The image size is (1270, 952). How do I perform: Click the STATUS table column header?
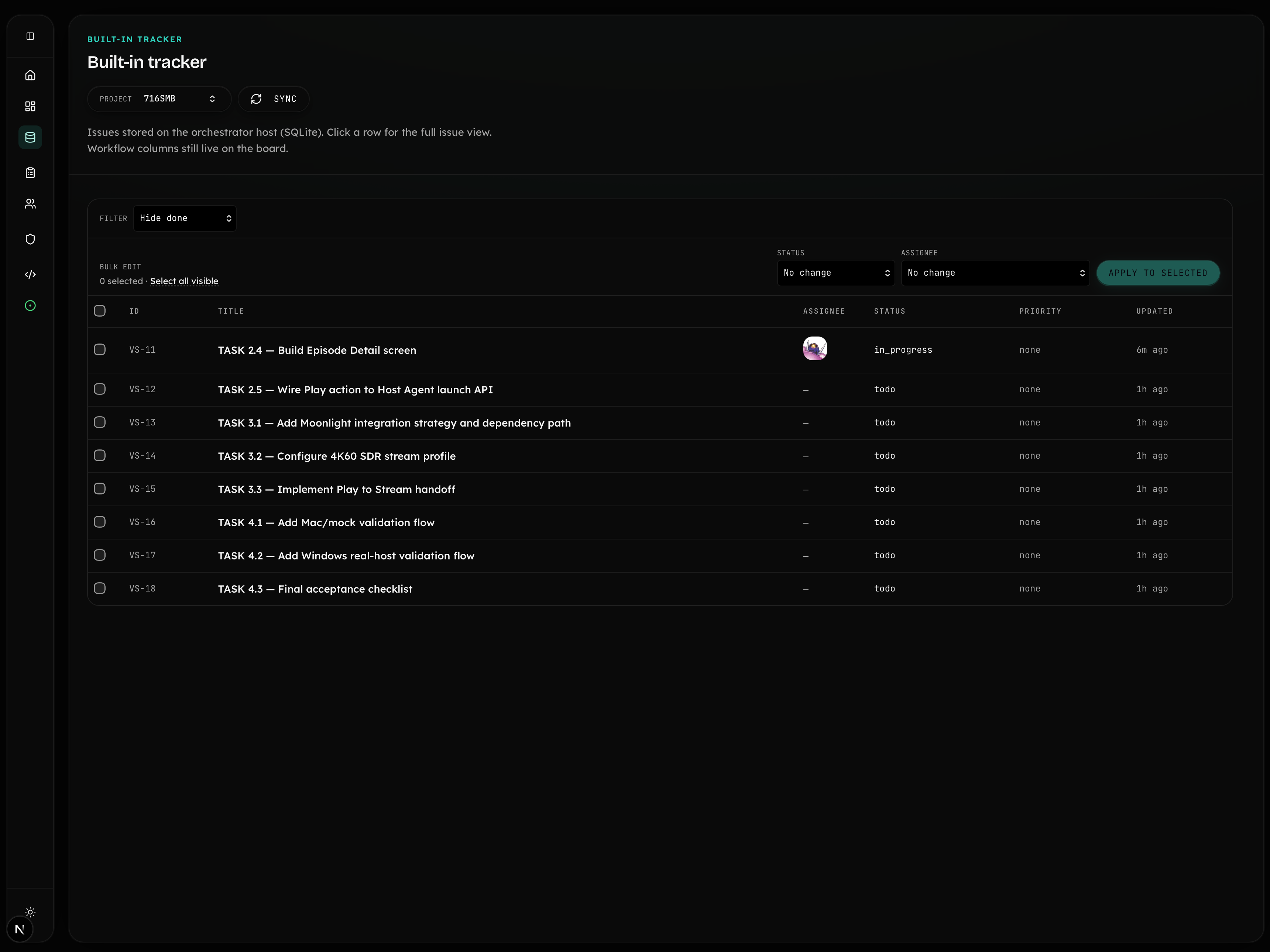pyautogui.click(x=889, y=311)
